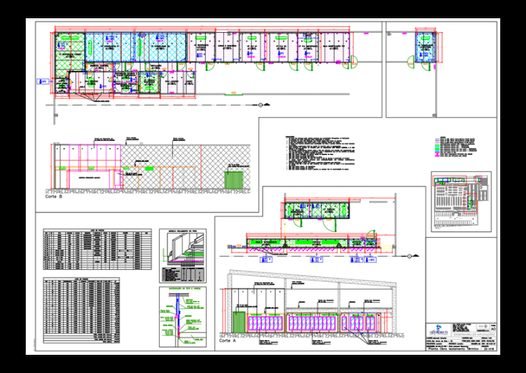Click the color legend block
The width and height of the screenshot is (526, 373).
(456, 146)
